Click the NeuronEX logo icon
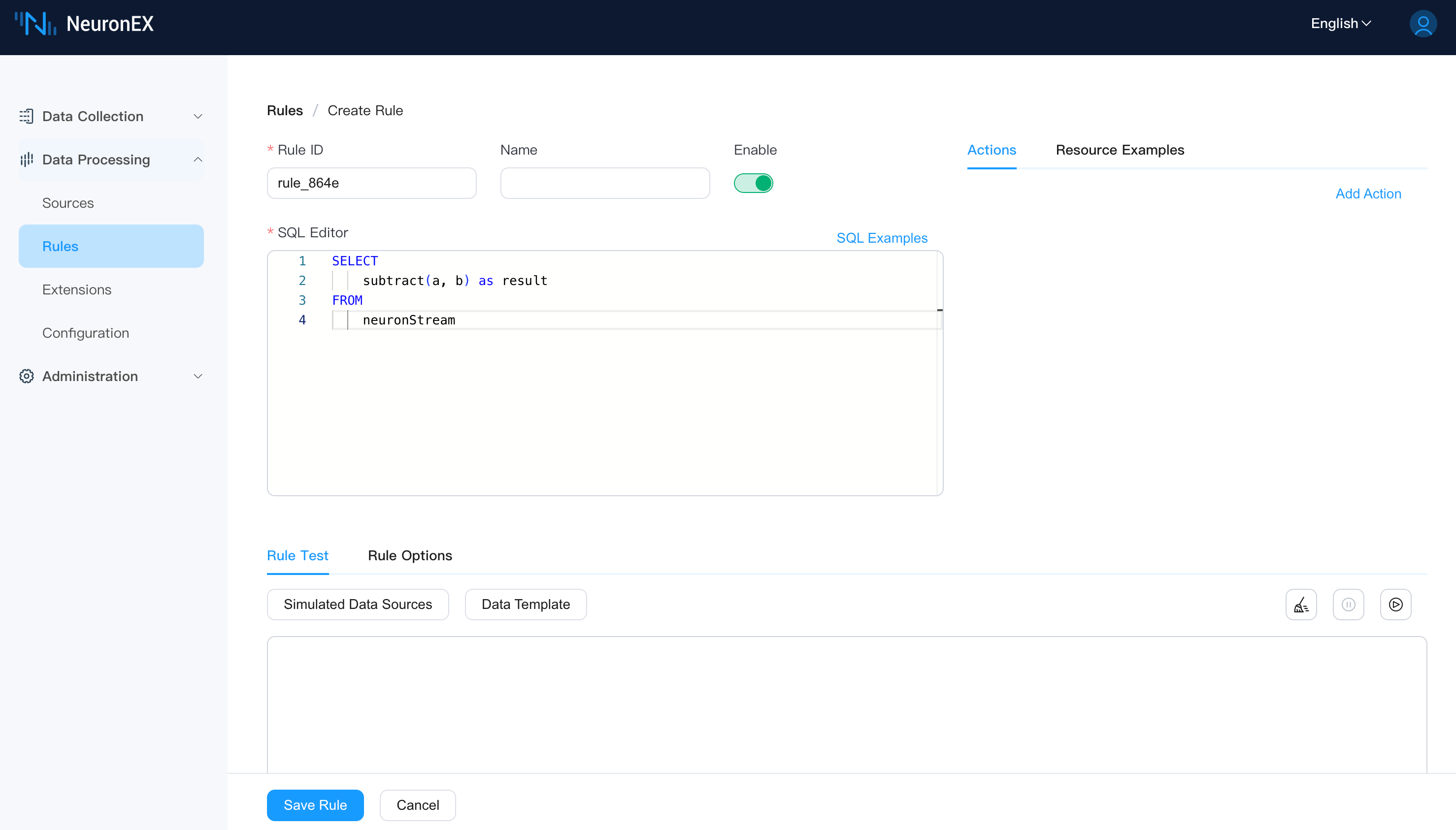The image size is (1456, 830). click(35, 23)
